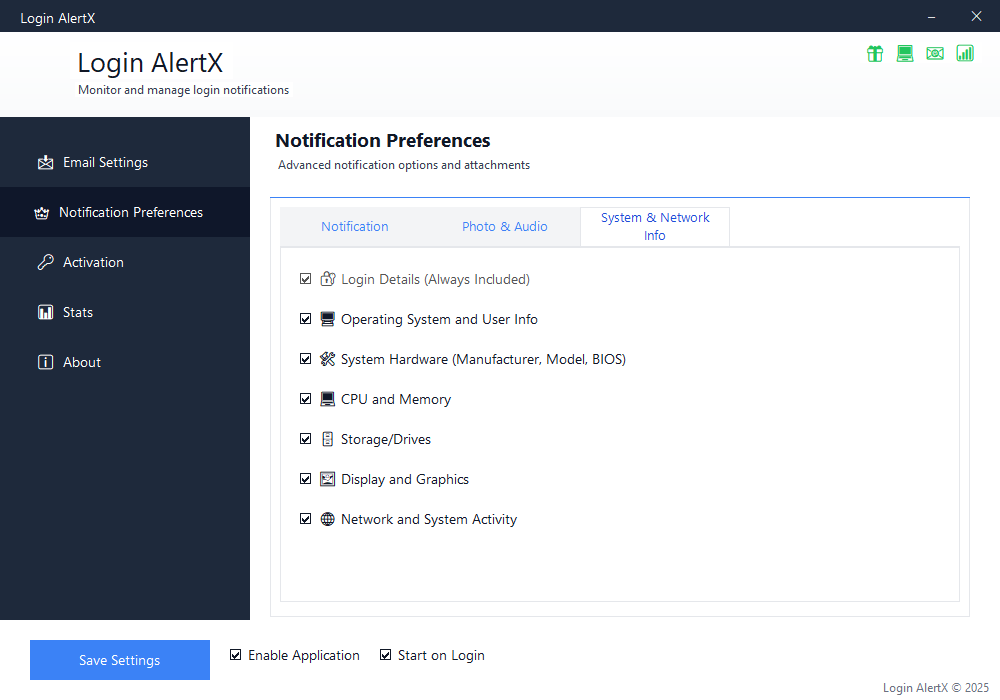1000x700 pixels.
Task: Open Email Settings in sidebar
Action: (x=125, y=163)
